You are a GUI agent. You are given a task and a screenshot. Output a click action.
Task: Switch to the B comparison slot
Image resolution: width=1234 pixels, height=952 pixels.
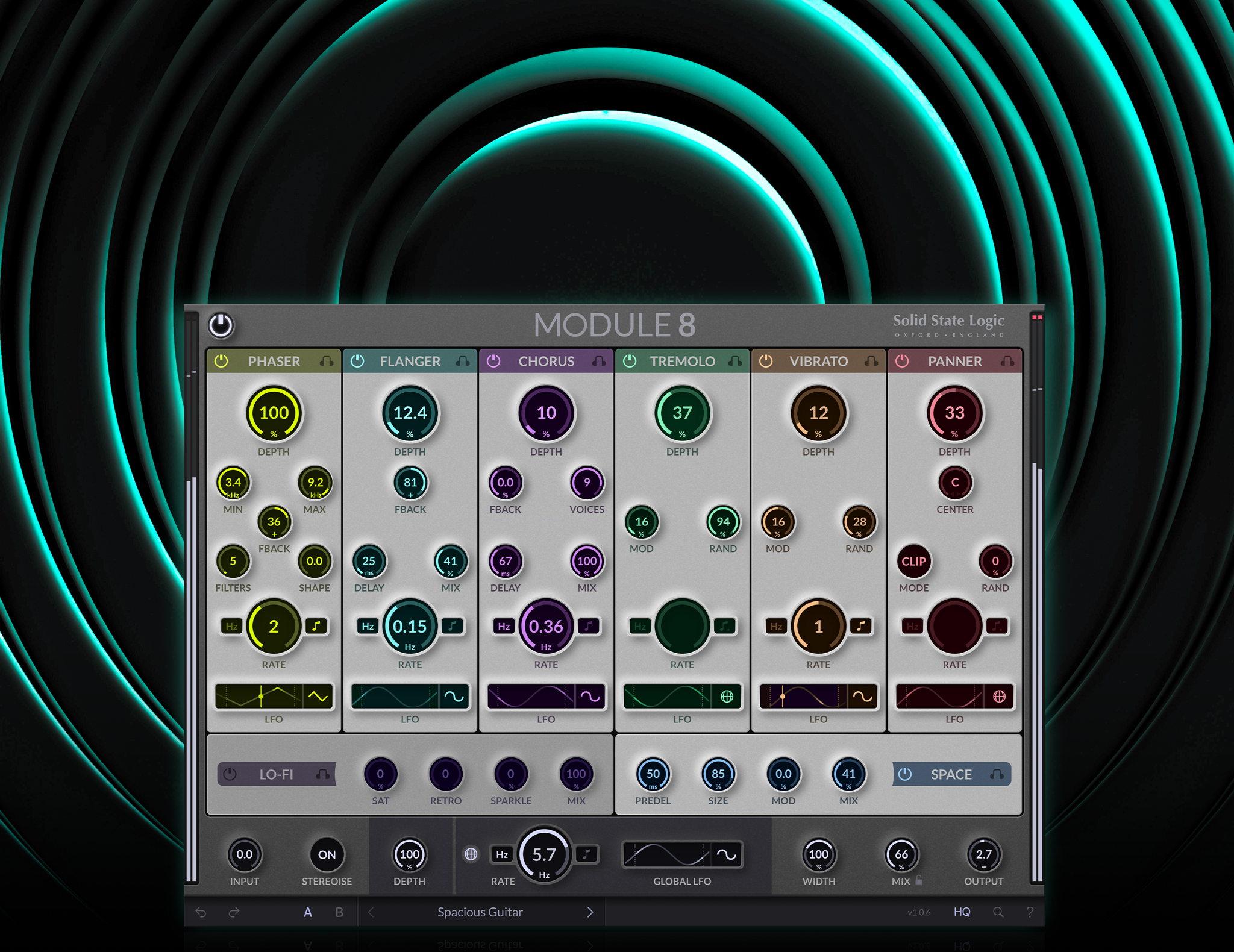point(339,912)
